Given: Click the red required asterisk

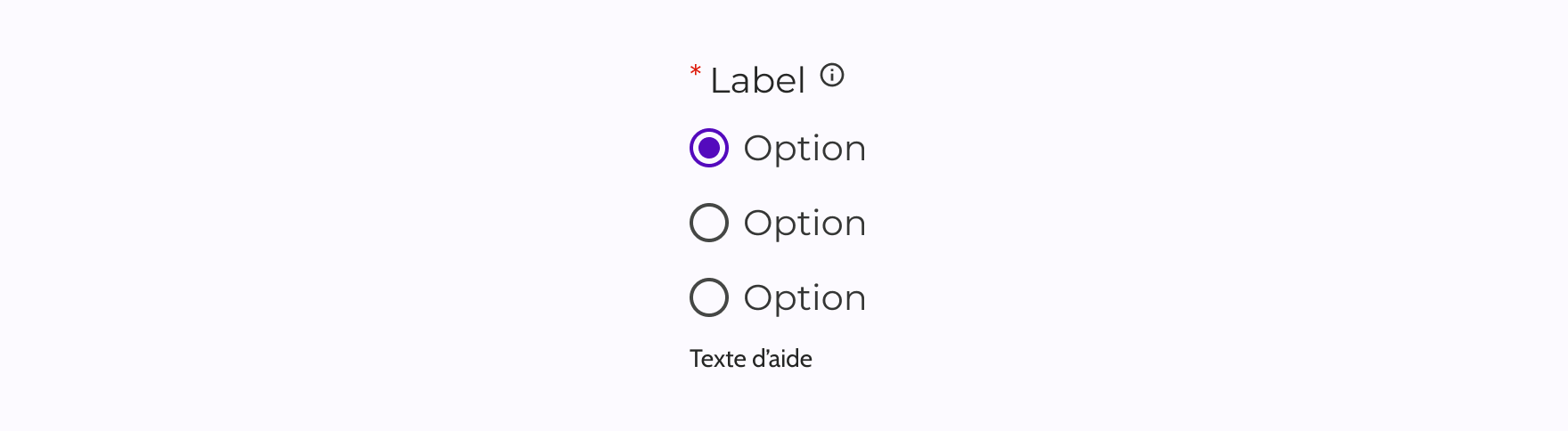Looking at the screenshot, I should 696,71.
